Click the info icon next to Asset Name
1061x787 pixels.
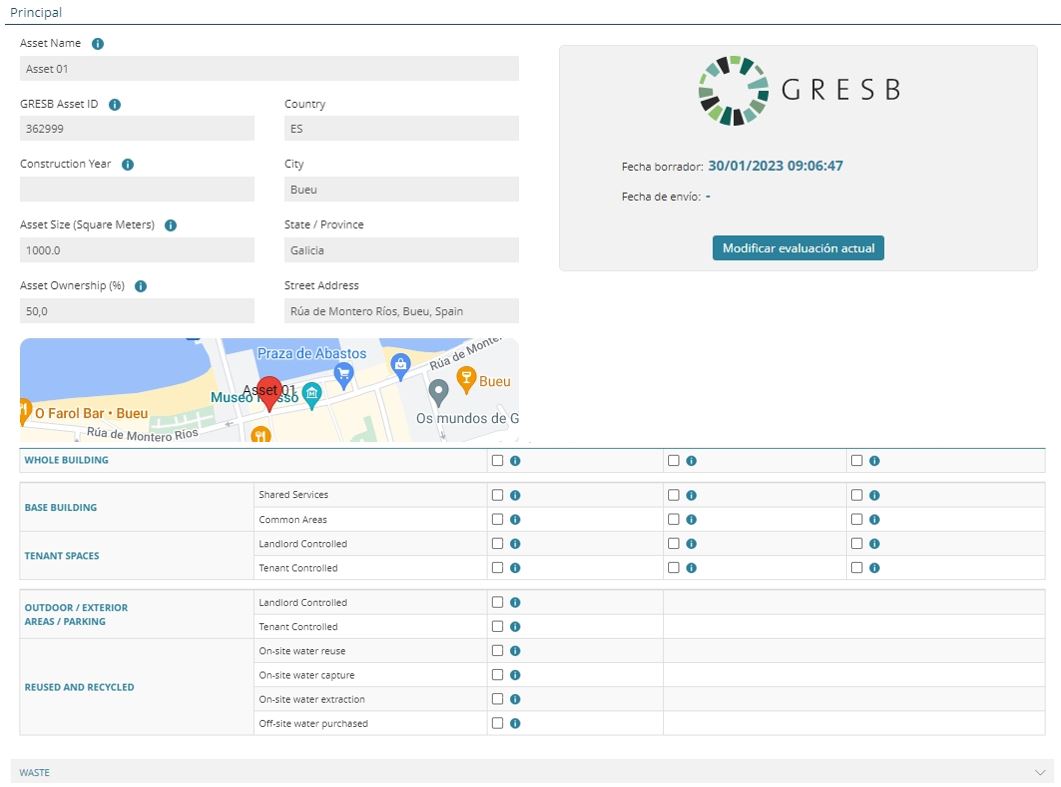[x=97, y=44]
